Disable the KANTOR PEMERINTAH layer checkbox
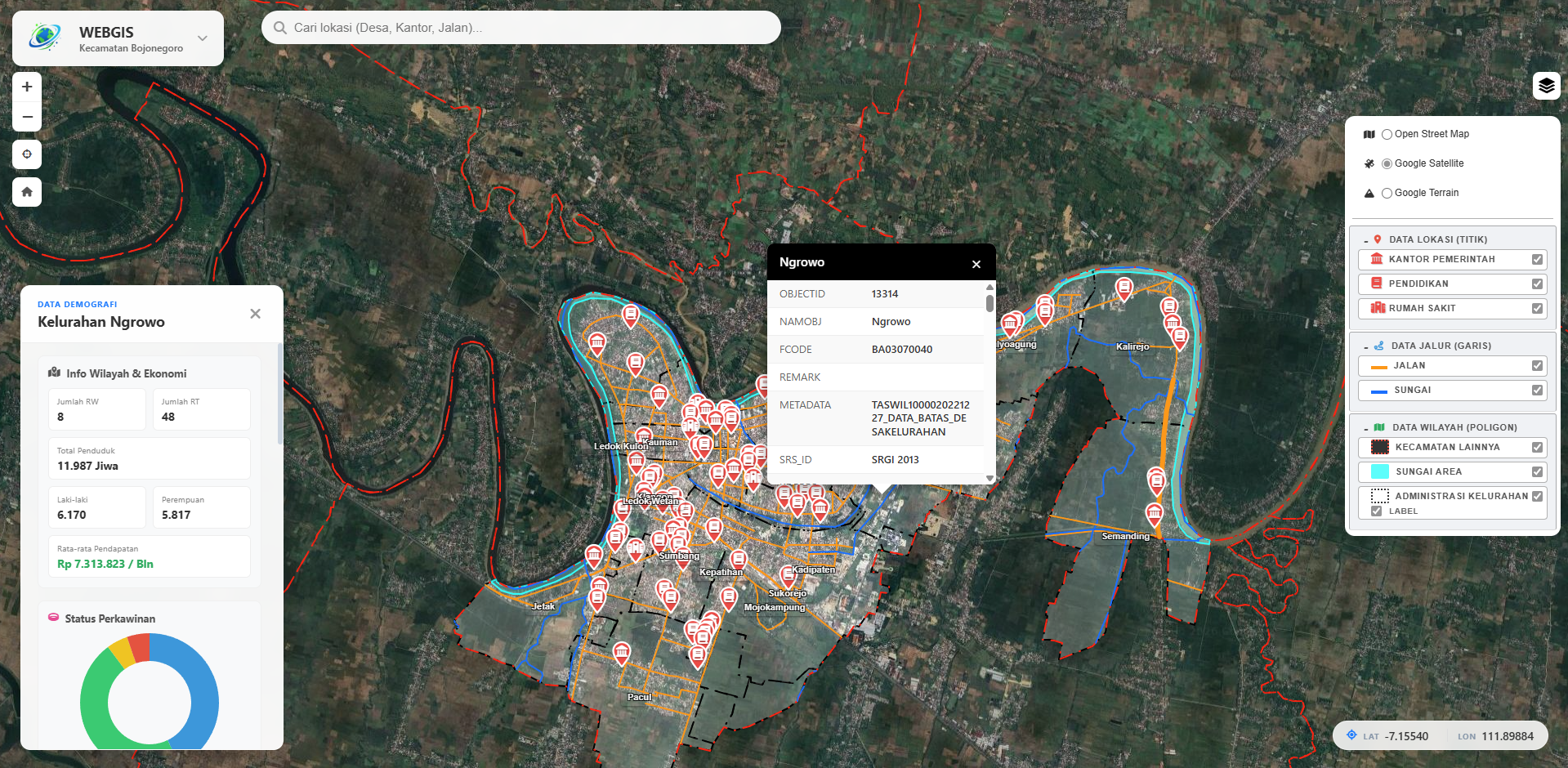This screenshot has width=1568, height=768. [x=1537, y=259]
